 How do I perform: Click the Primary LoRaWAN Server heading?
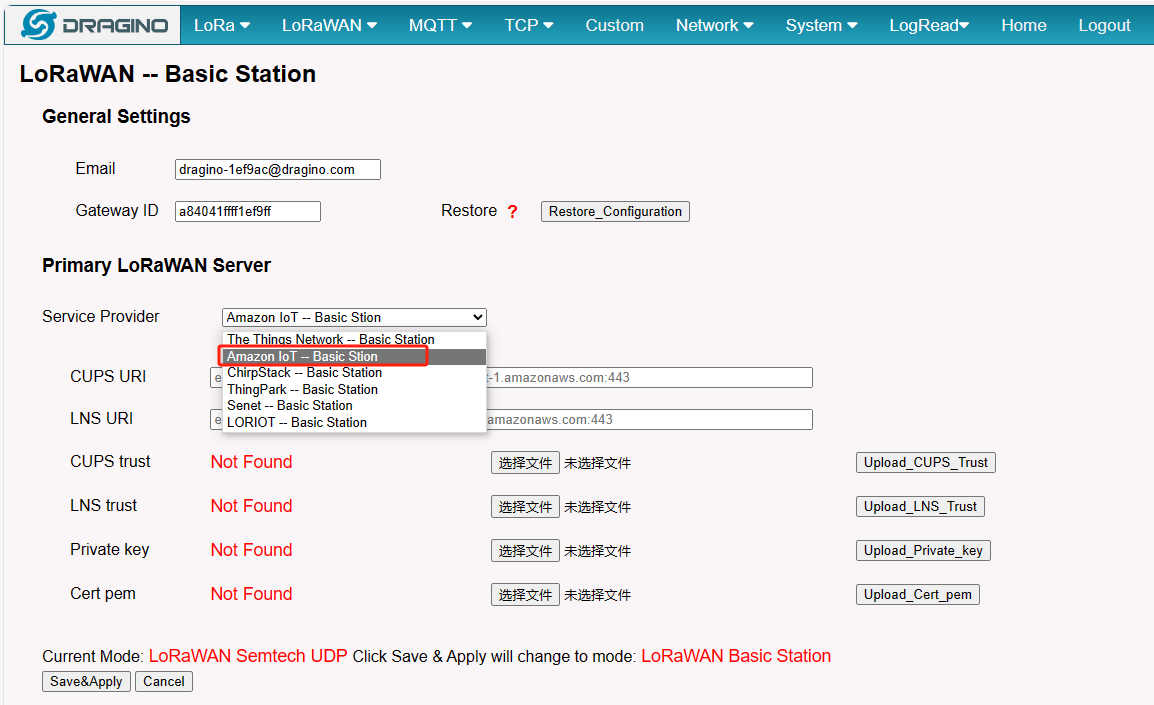(x=156, y=266)
